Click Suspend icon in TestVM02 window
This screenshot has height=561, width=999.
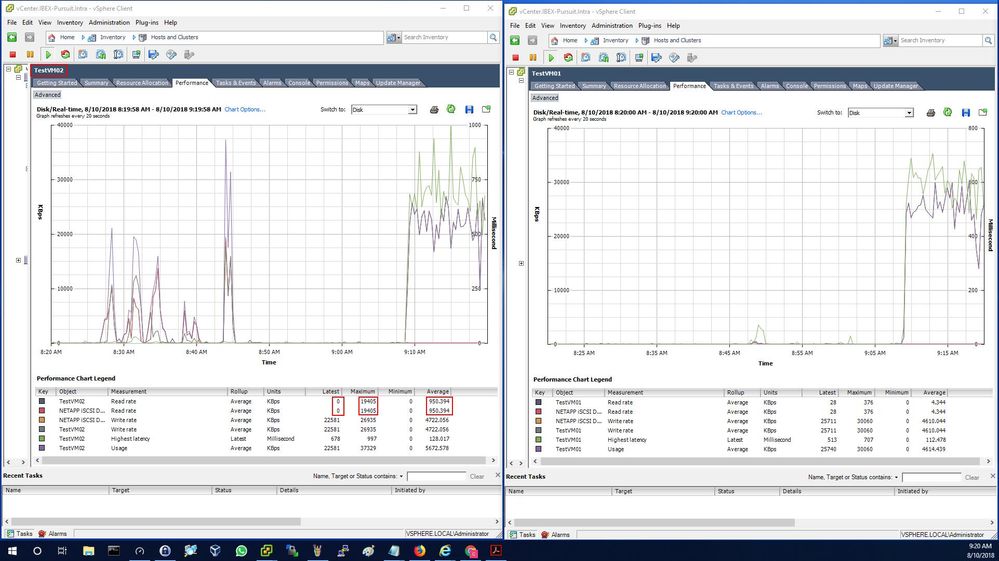(x=30, y=55)
